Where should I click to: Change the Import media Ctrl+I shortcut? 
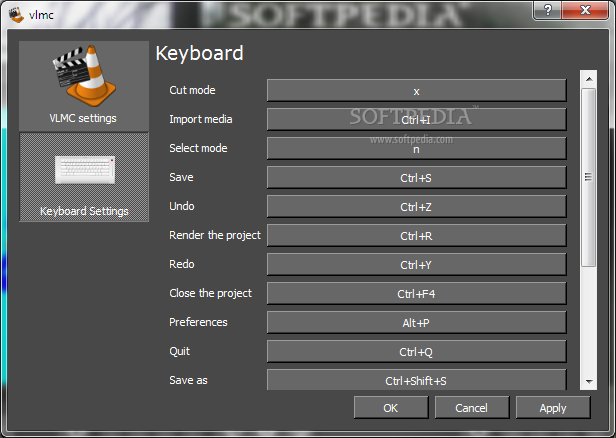pos(416,119)
